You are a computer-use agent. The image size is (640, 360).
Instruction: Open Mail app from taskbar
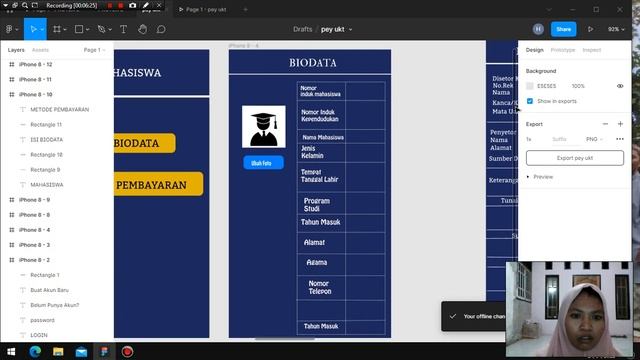pos(81,351)
